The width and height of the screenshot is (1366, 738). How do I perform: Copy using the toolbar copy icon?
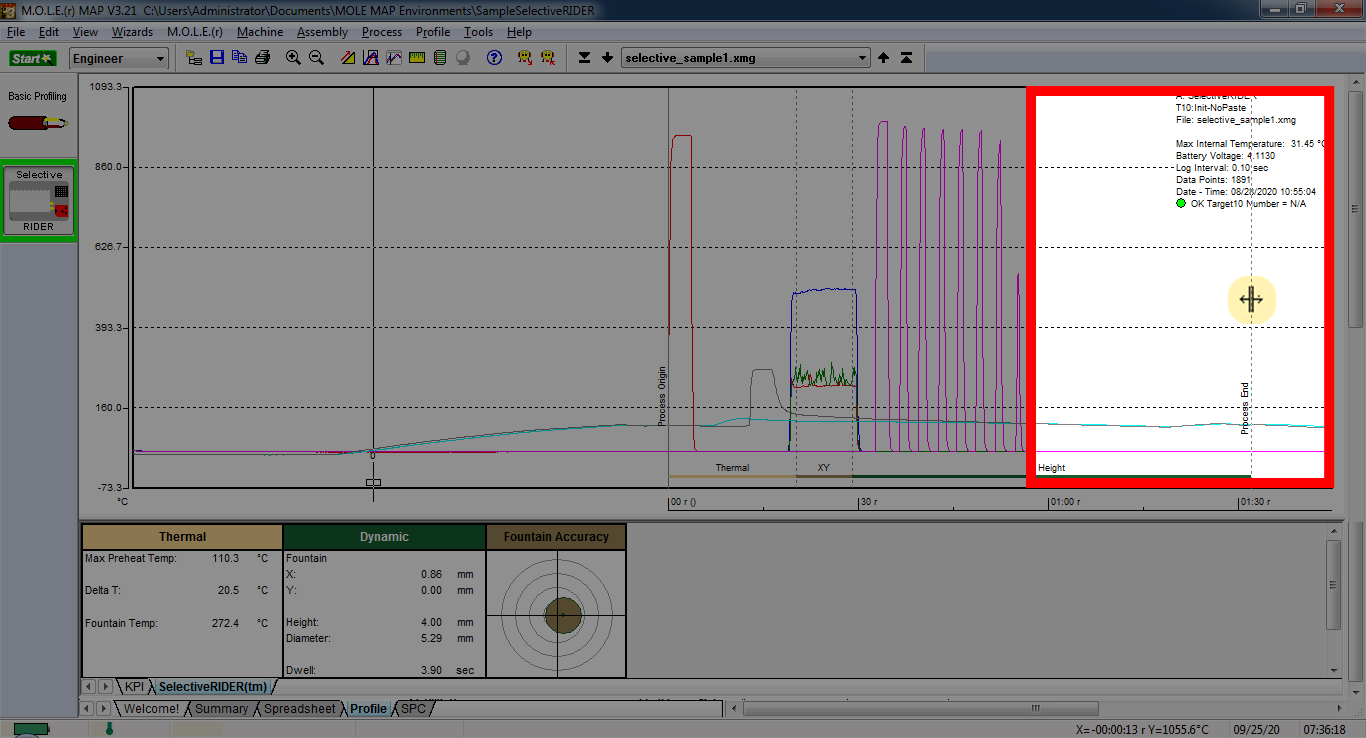coord(240,58)
